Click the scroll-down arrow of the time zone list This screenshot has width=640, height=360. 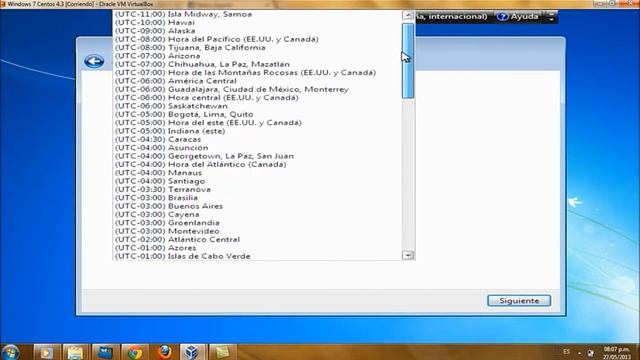[x=408, y=256]
